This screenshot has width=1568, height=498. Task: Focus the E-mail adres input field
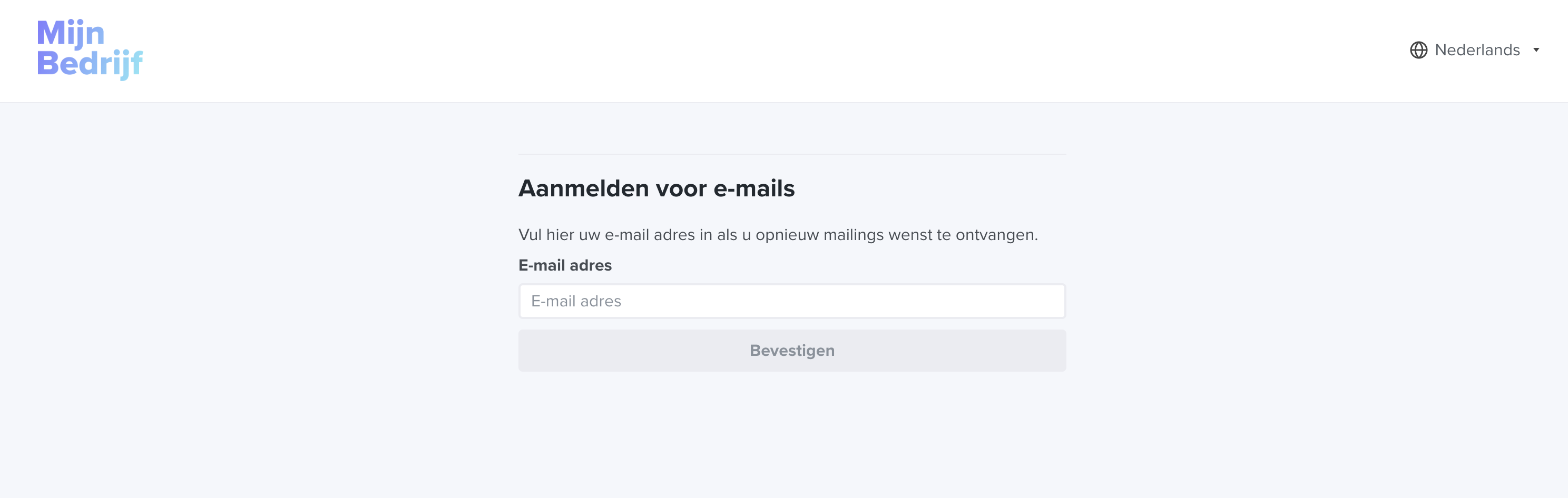tap(791, 301)
